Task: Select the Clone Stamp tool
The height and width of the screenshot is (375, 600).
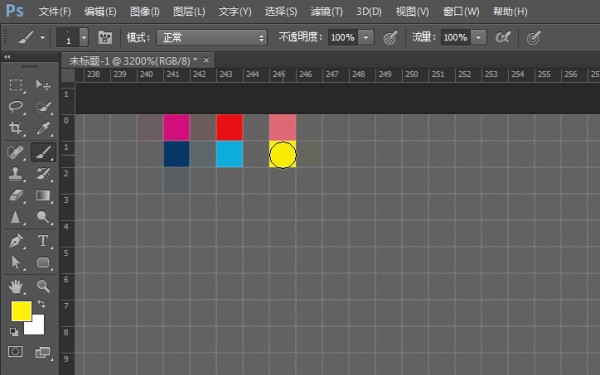Action: click(15, 174)
